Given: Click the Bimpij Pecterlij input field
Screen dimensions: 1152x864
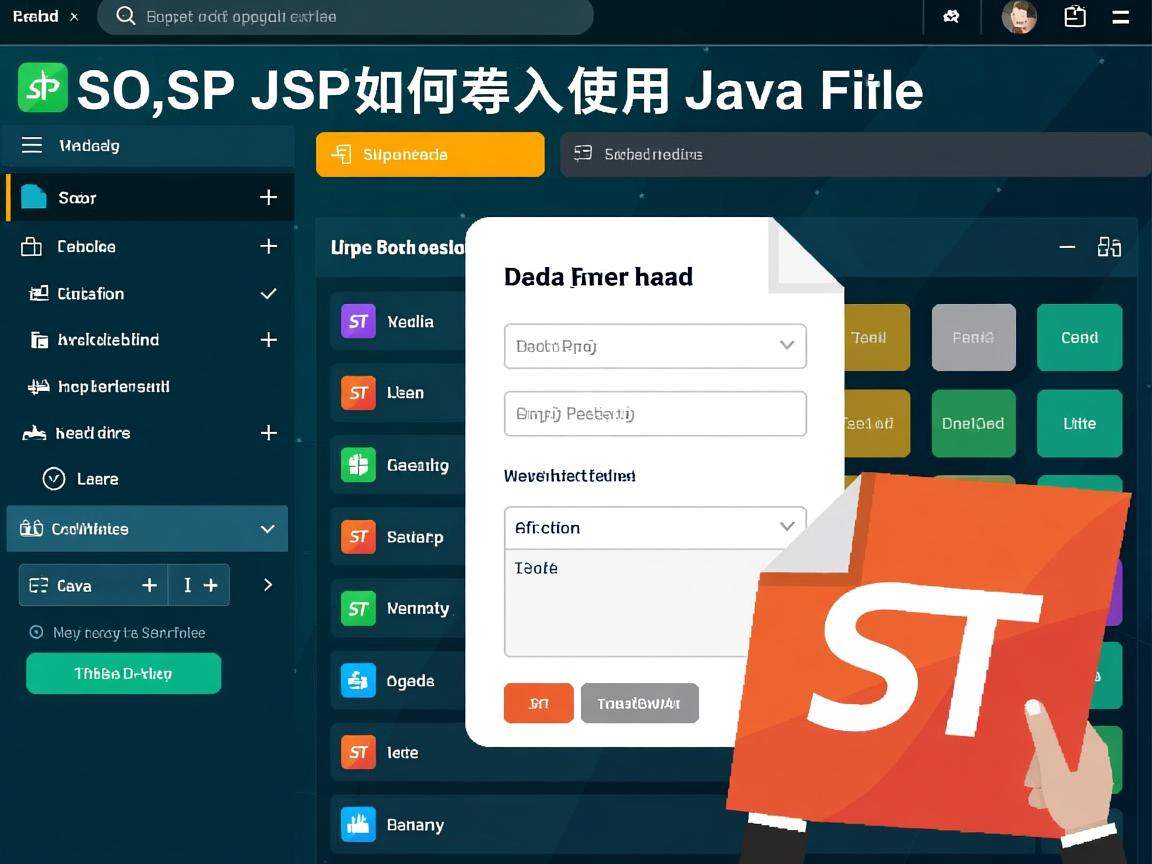Looking at the screenshot, I should 655,413.
